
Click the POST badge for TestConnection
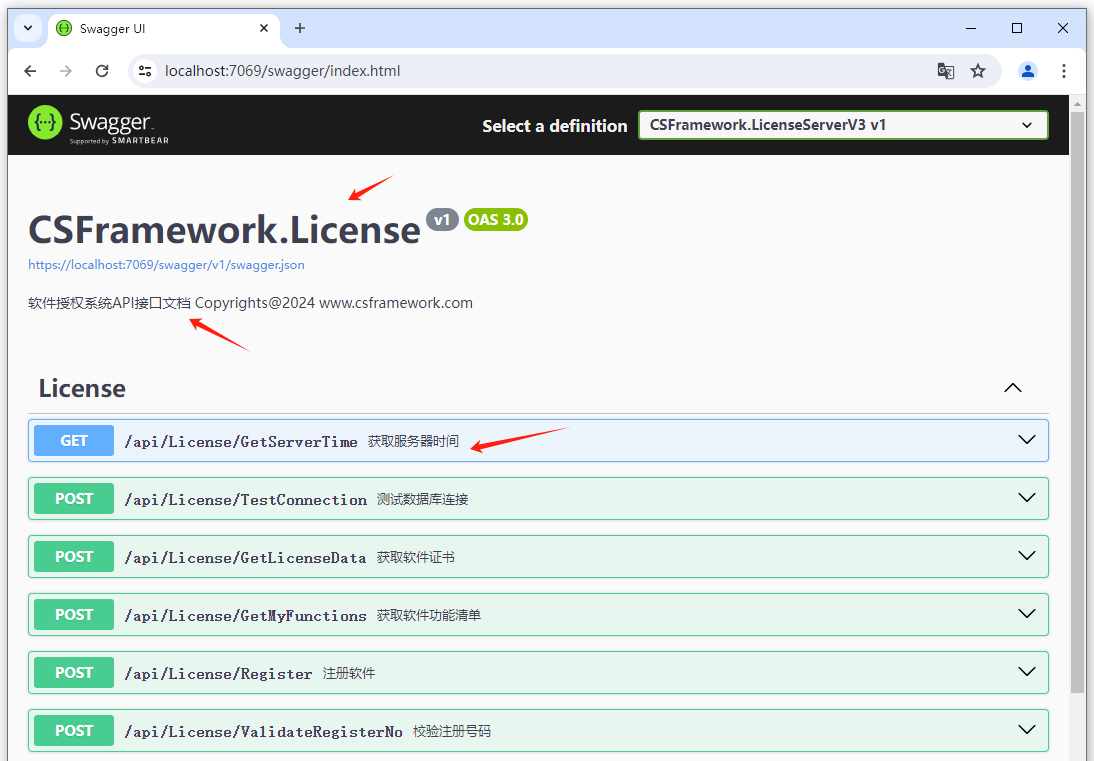click(74, 499)
